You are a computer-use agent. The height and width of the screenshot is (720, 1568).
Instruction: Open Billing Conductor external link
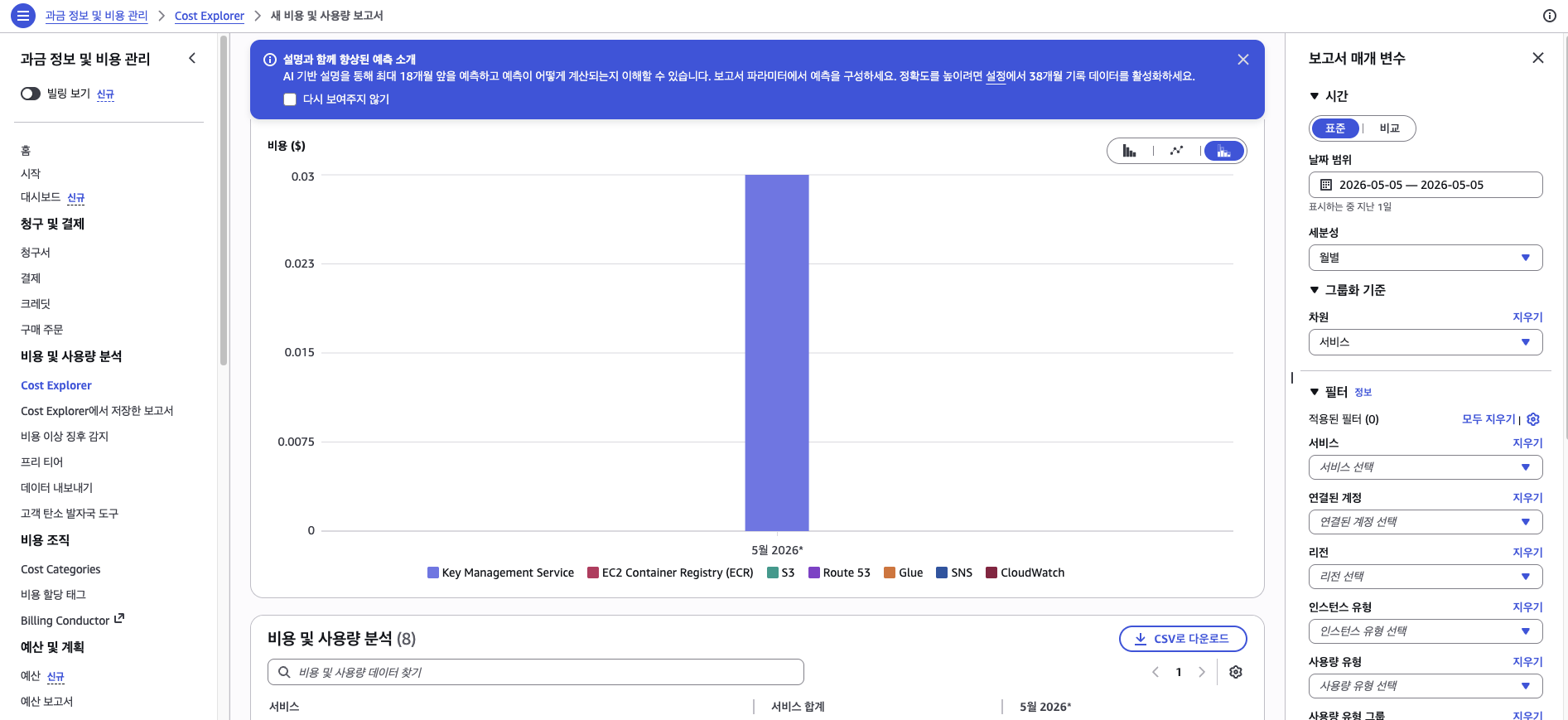[72, 620]
